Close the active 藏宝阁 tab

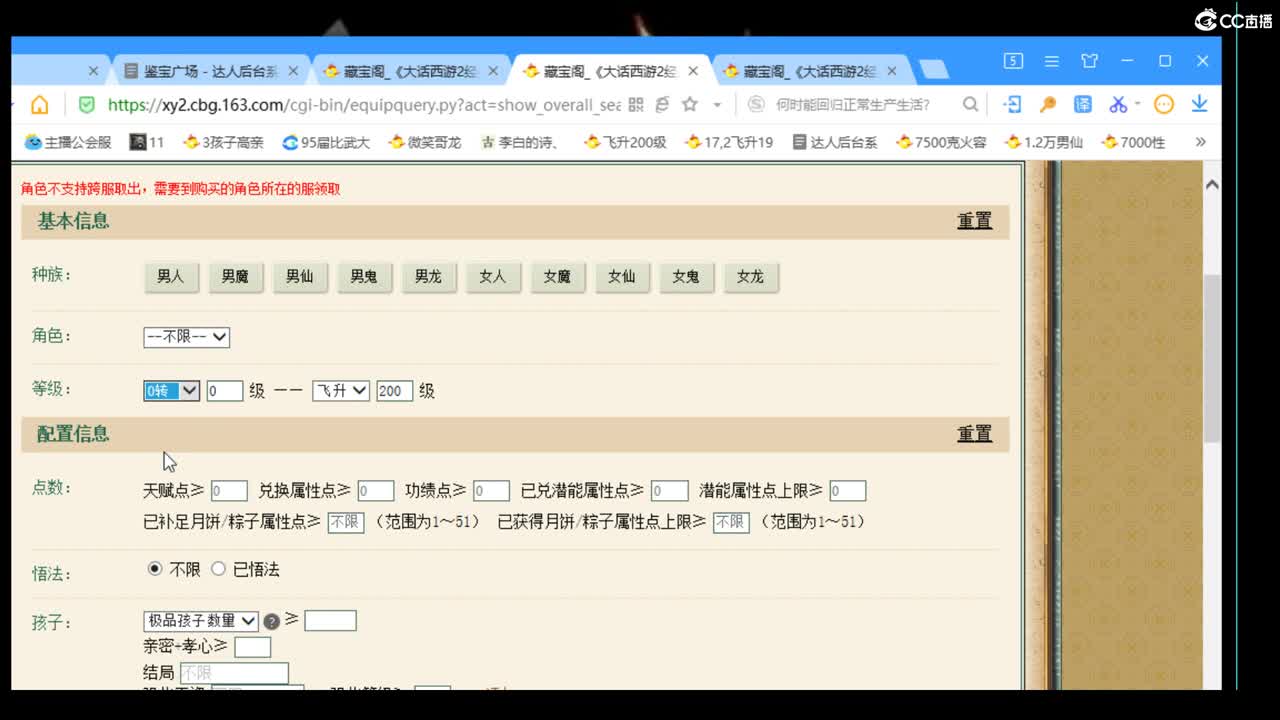(x=693, y=71)
